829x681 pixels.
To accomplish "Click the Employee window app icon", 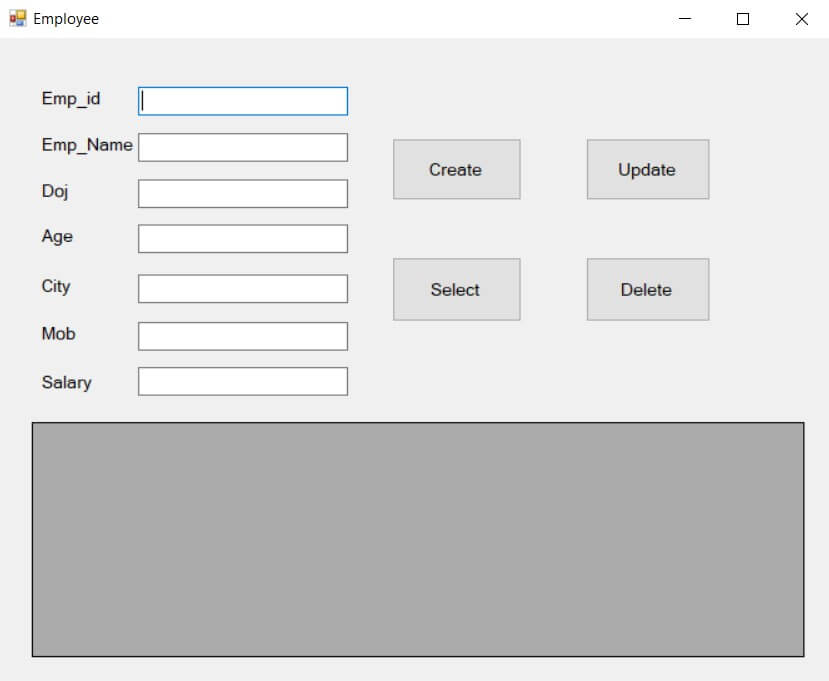I will pos(17,19).
